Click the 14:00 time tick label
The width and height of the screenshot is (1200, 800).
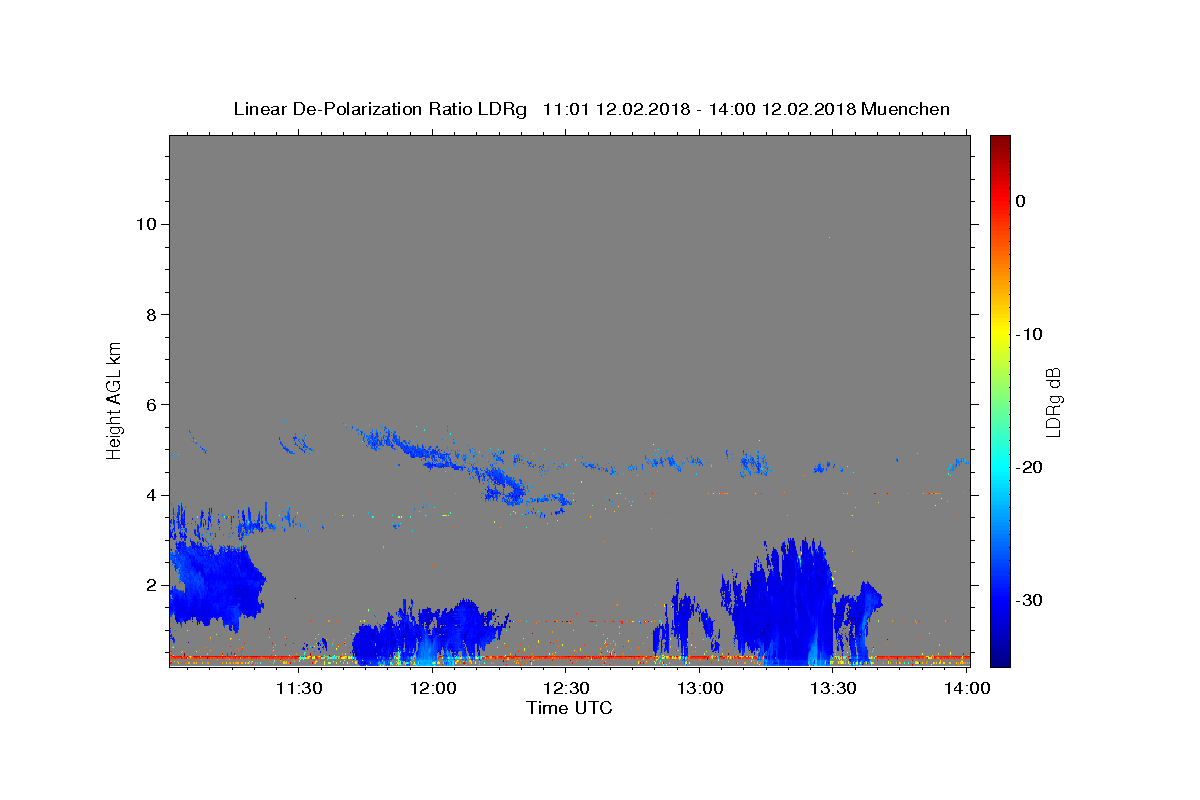coord(967,688)
